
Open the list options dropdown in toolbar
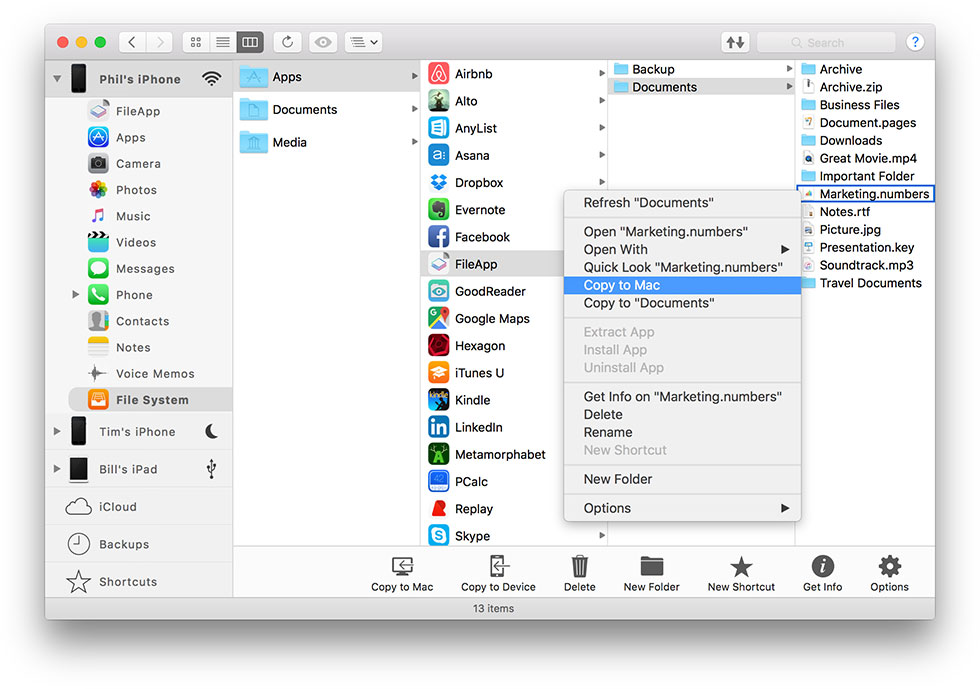362,42
